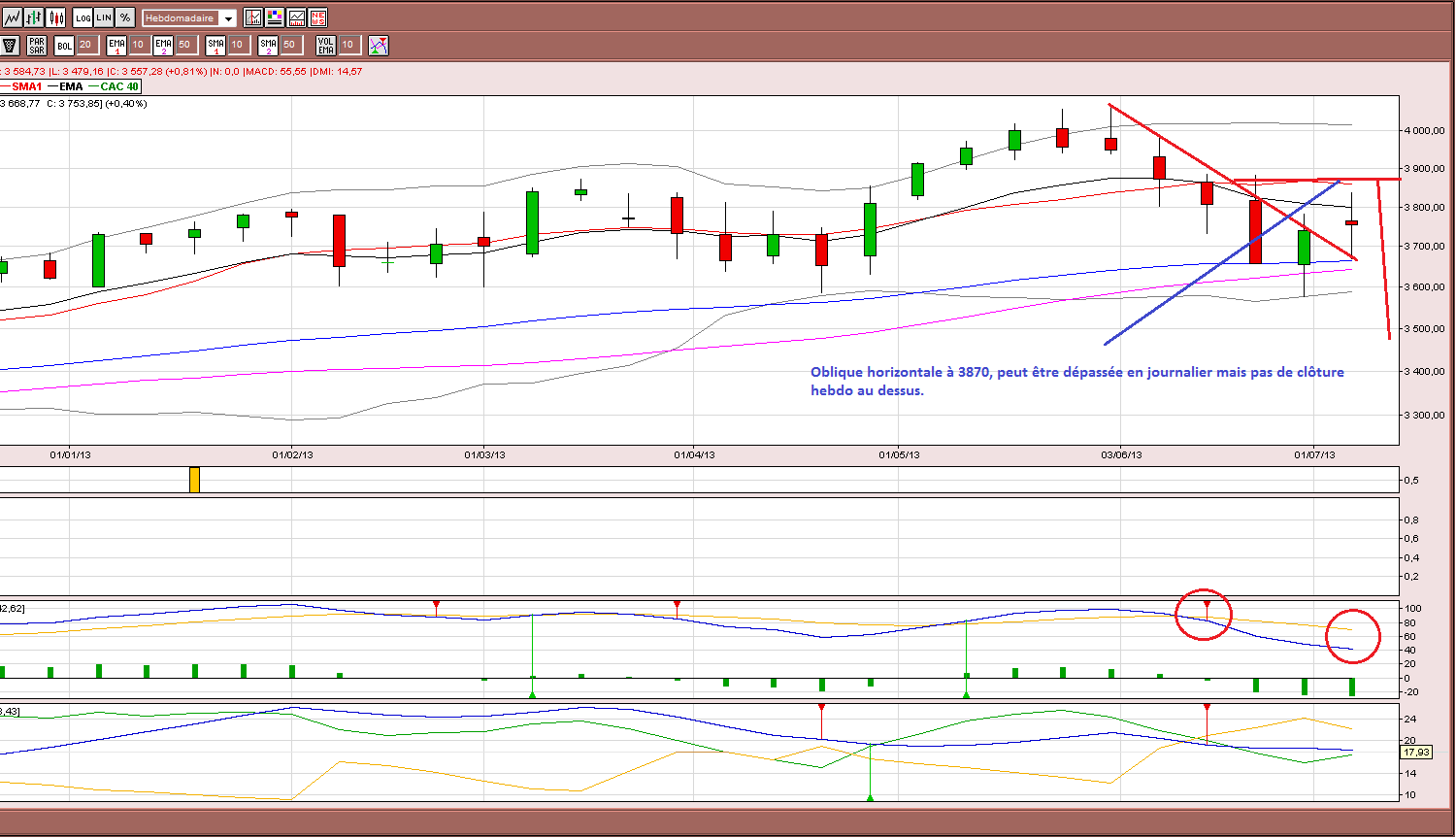Image resolution: width=1456 pixels, height=838 pixels.
Task: Click the EMA 2 period field
Action: pos(185,45)
